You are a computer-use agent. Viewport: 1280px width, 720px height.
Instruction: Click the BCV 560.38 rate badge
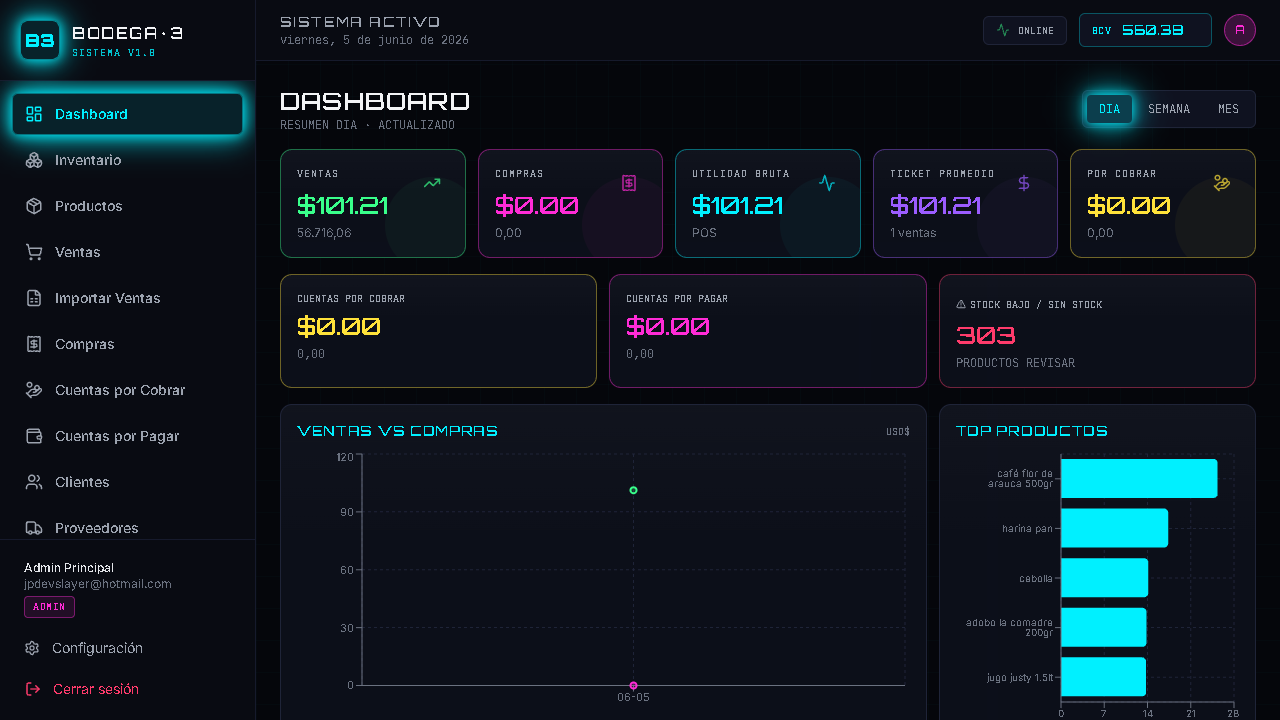1145,30
